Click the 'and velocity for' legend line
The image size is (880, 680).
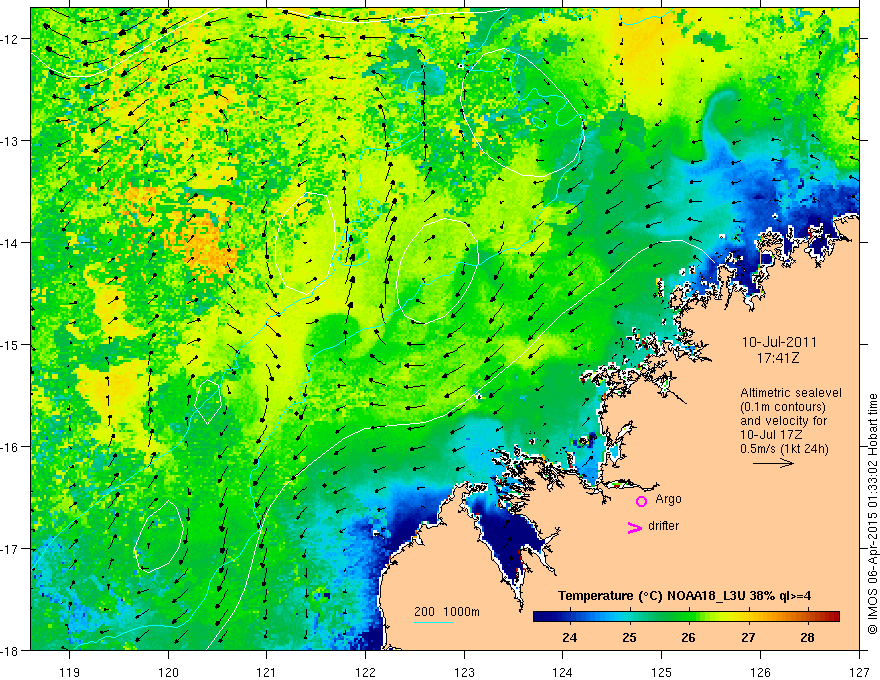pyautogui.click(x=783, y=421)
